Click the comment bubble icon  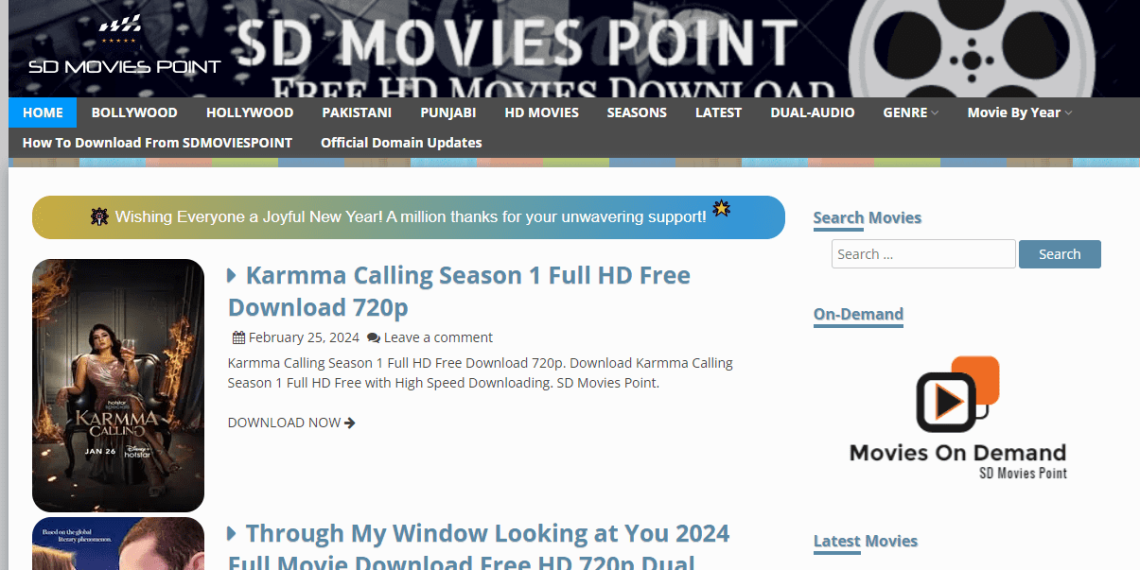[373, 338]
